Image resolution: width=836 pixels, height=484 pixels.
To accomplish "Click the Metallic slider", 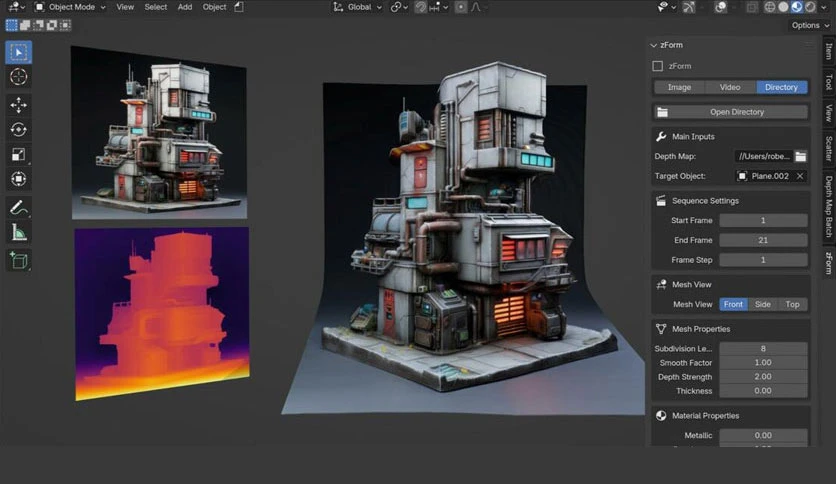I will tap(763, 435).
